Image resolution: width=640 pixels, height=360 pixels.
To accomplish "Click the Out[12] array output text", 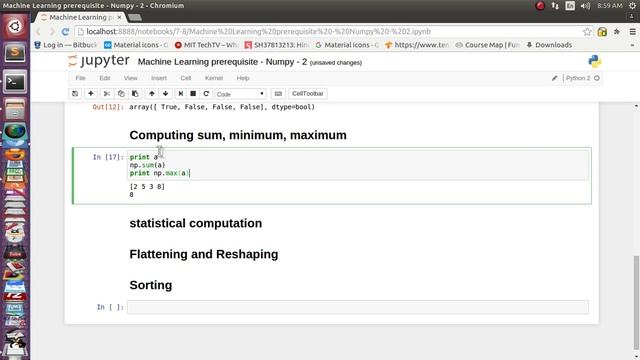I will [x=222, y=107].
